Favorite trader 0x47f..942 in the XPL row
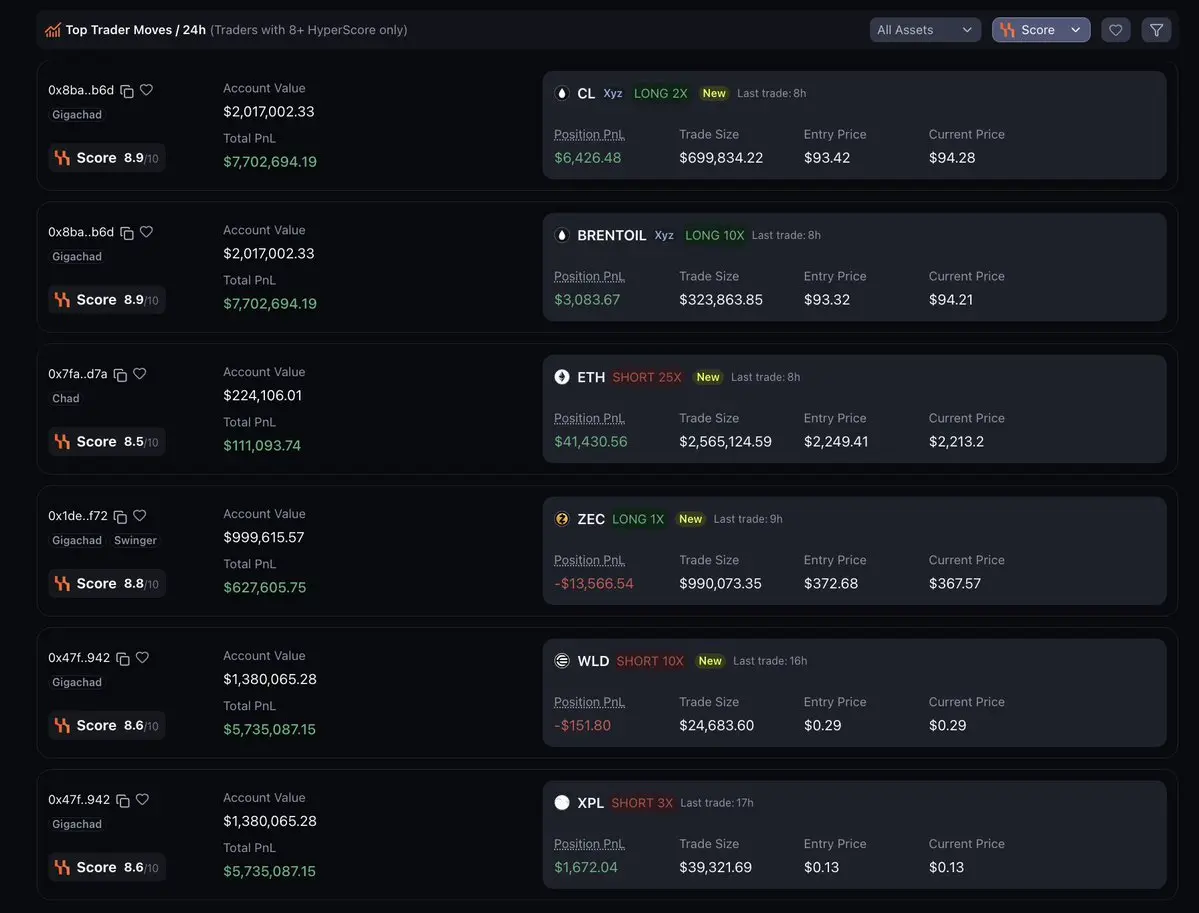Image resolution: width=1199 pixels, height=913 pixels. click(x=142, y=799)
